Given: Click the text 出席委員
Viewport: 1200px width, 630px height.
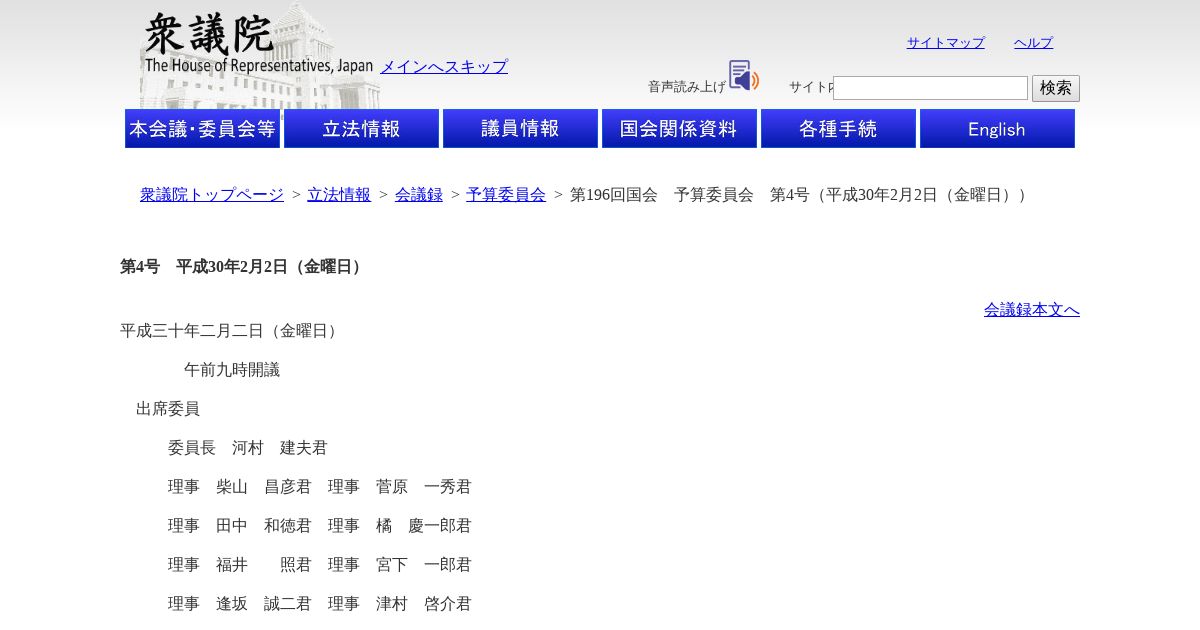Looking at the screenshot, I should pyautogui.click(x=168, y=409).
